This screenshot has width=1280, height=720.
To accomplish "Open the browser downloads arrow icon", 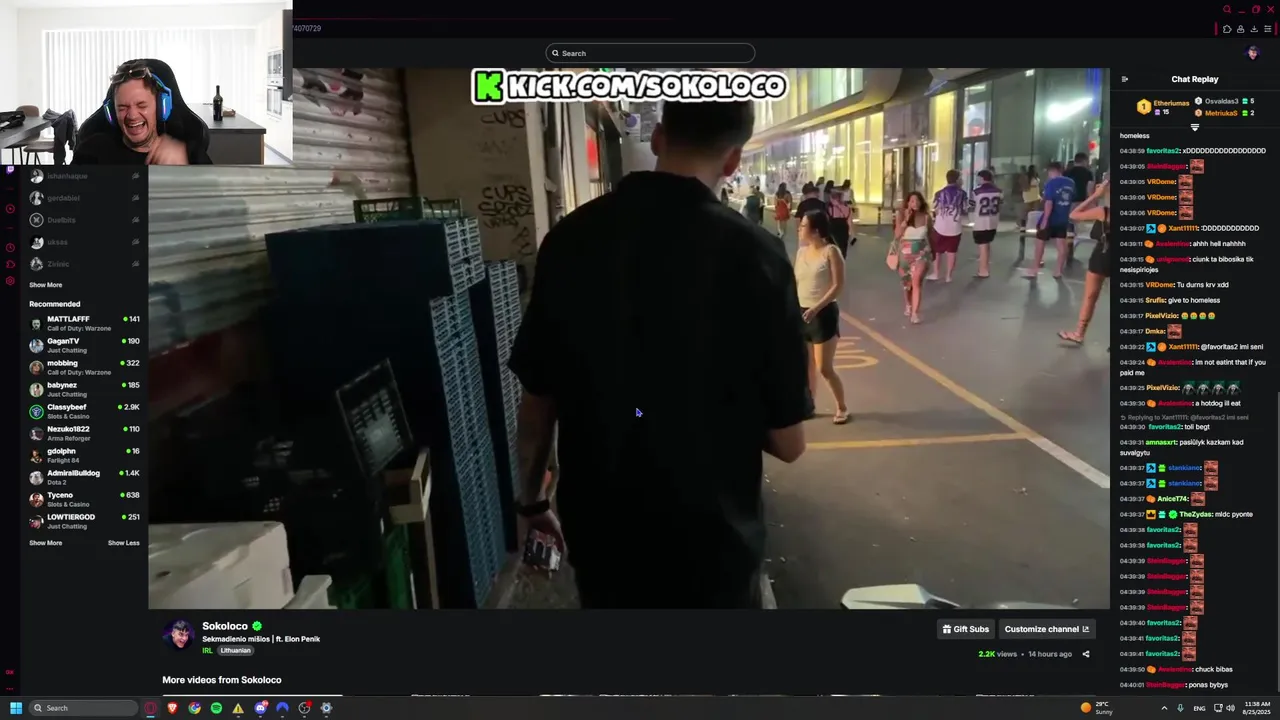I will (1254, 29).
